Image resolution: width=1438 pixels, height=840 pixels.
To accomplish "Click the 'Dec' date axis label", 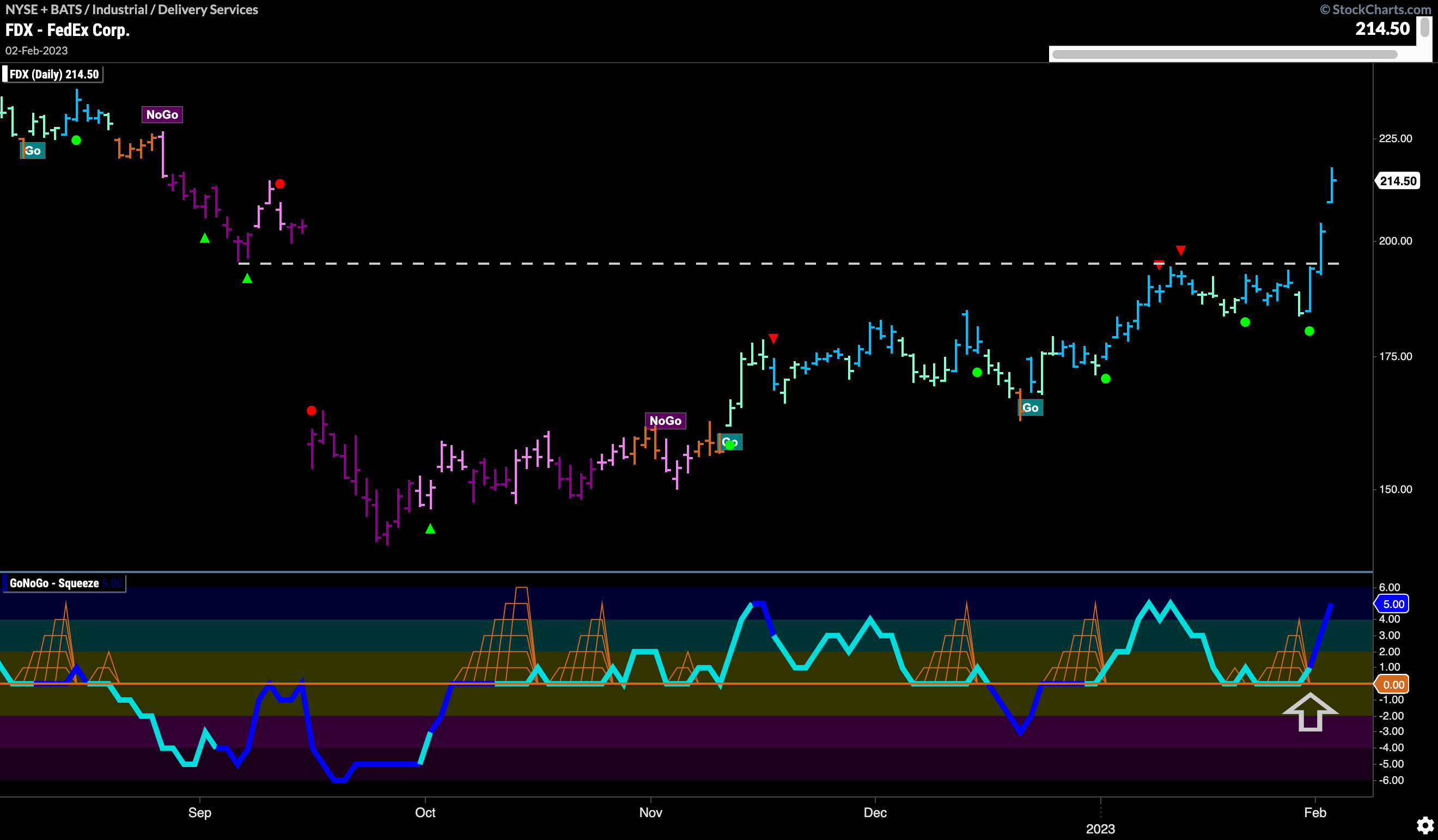I will (875, 812).
